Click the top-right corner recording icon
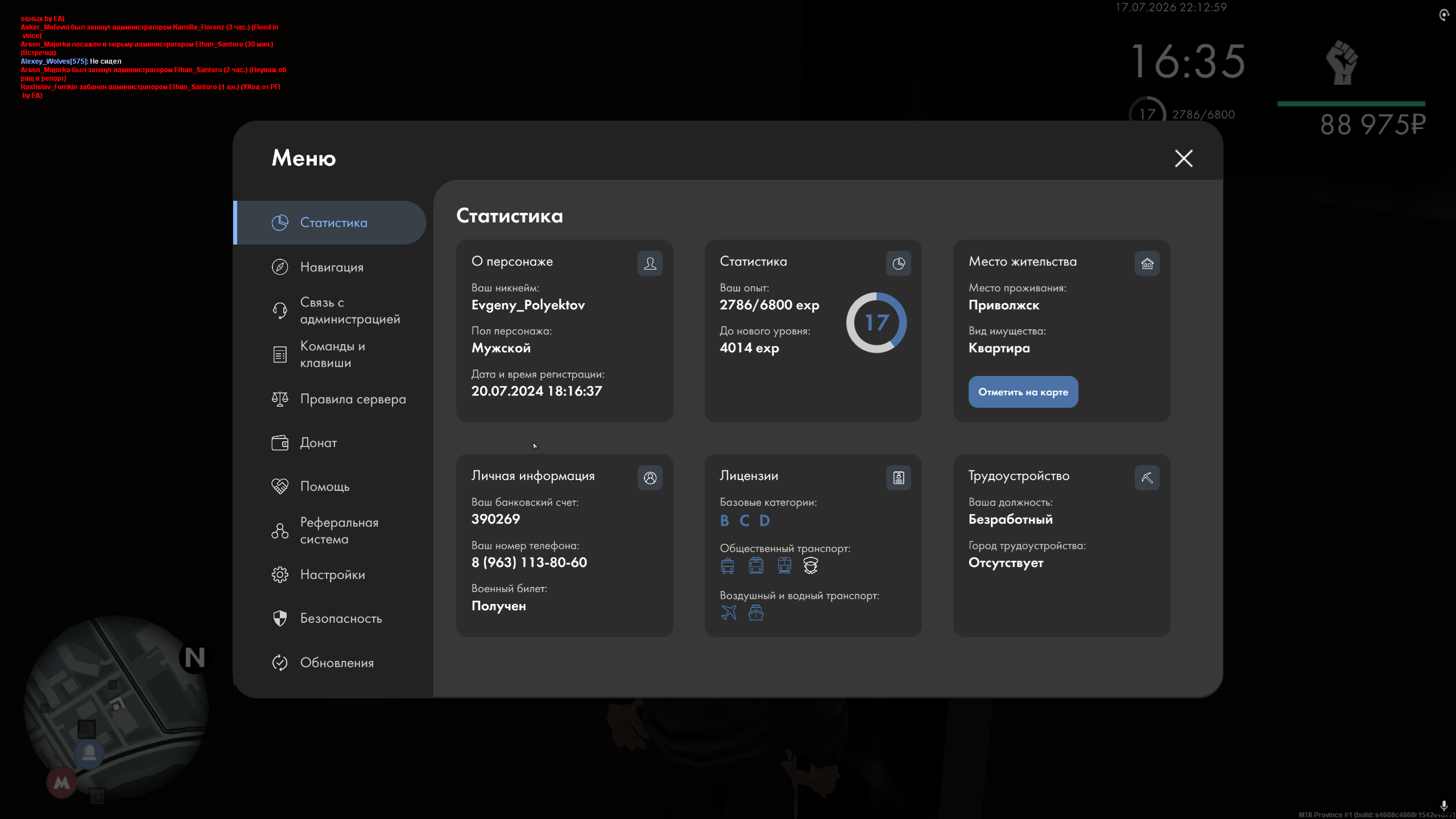Image resolution: width=1456 pixels, height=819 pixels. pyautogui.click(x=1444, y=14)
